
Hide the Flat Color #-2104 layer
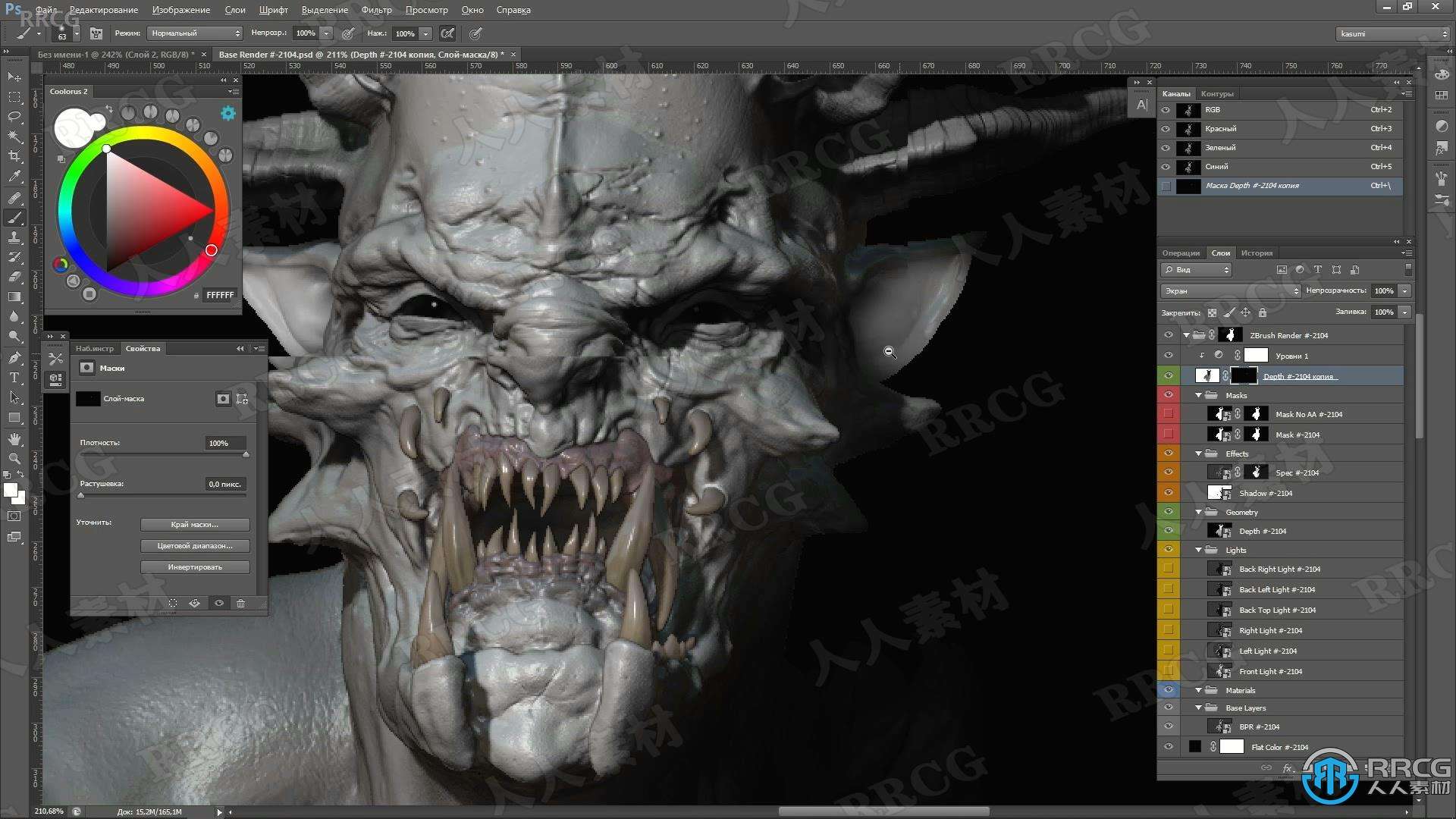tap(1169, 747)
